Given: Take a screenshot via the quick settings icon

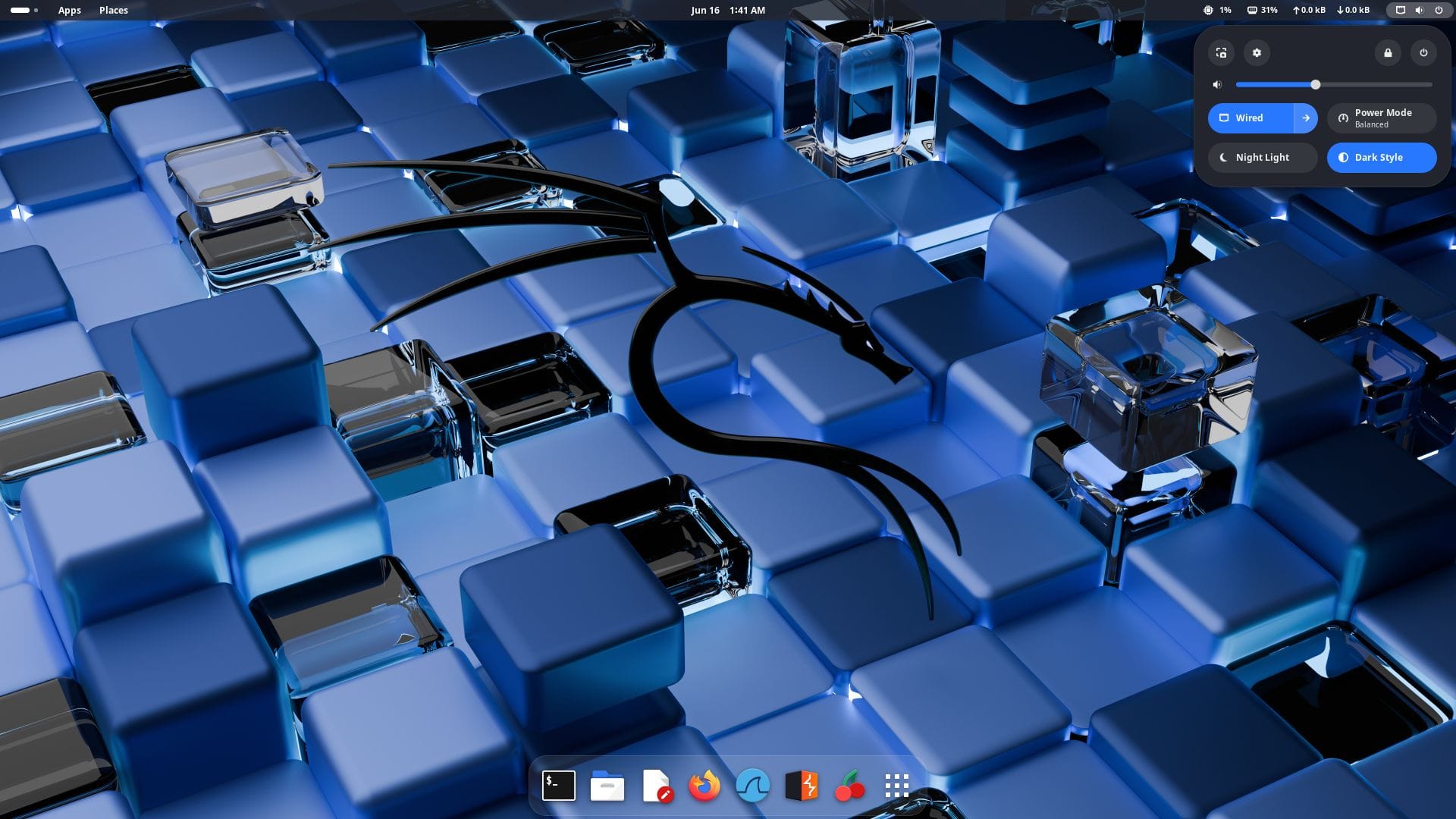Looking at the screenshot, I should click(1221, 53).
